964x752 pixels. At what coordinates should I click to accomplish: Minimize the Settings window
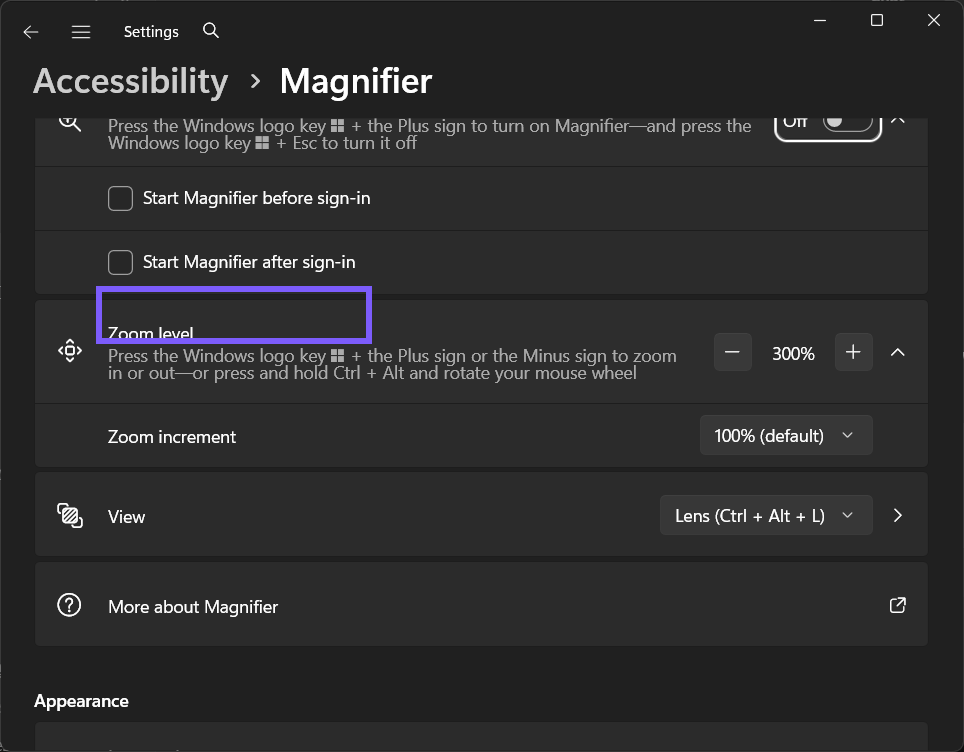820,20
